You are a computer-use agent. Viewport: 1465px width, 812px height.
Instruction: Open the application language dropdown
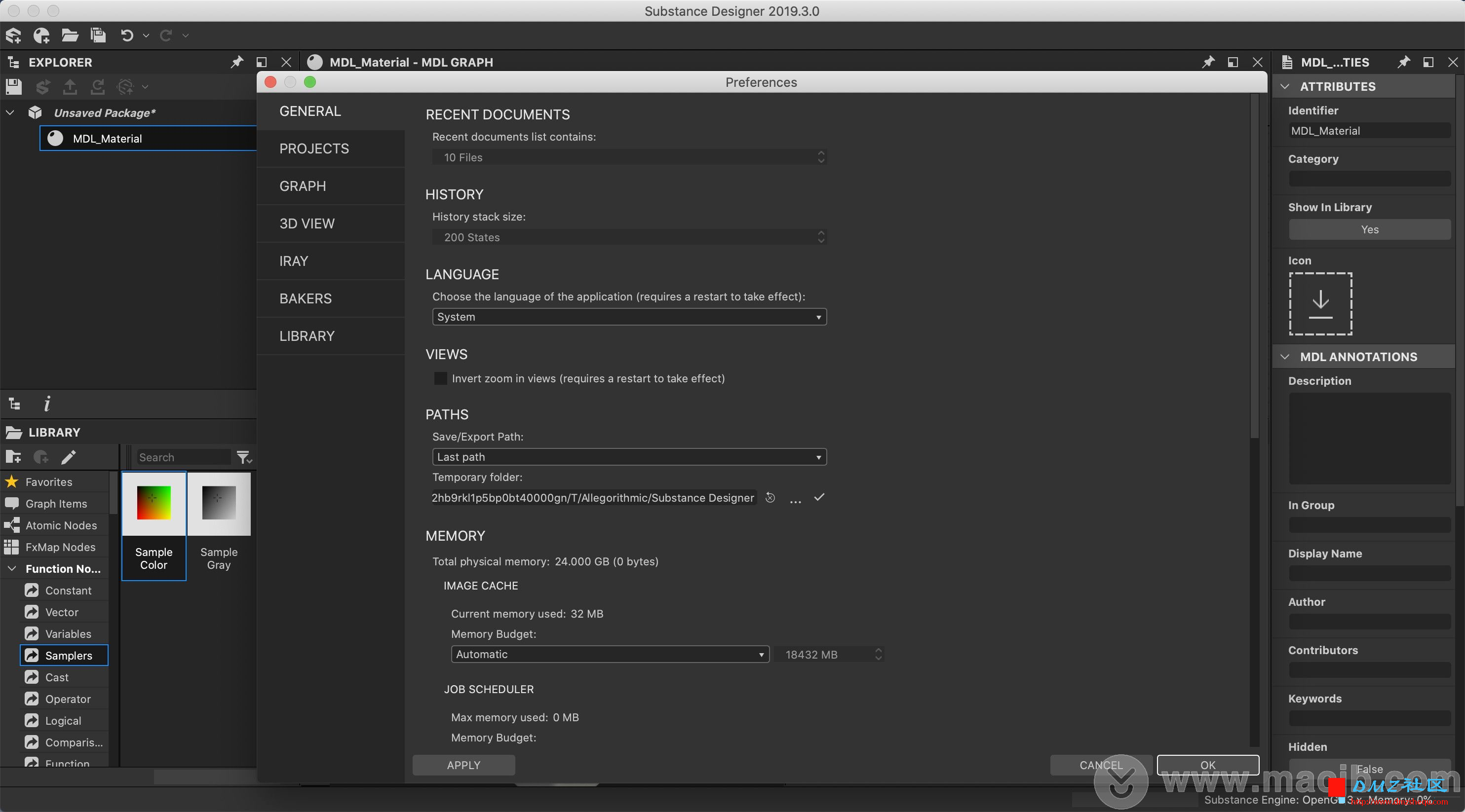tap(629, 317)
